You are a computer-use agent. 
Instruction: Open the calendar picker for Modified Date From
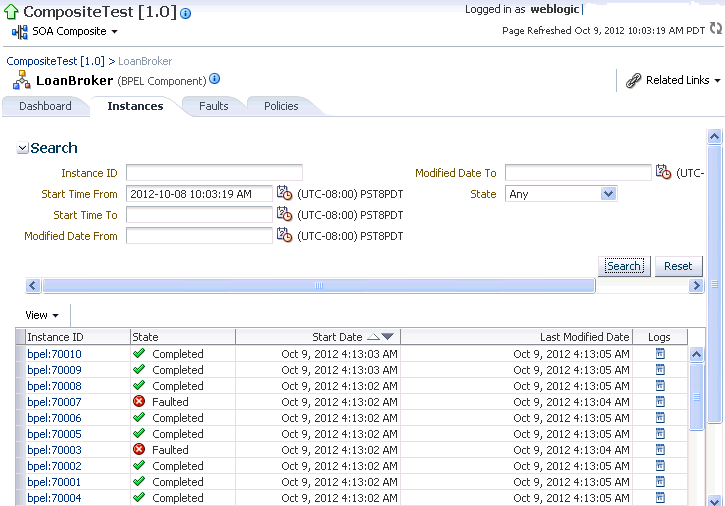click(x=284, y=235)
